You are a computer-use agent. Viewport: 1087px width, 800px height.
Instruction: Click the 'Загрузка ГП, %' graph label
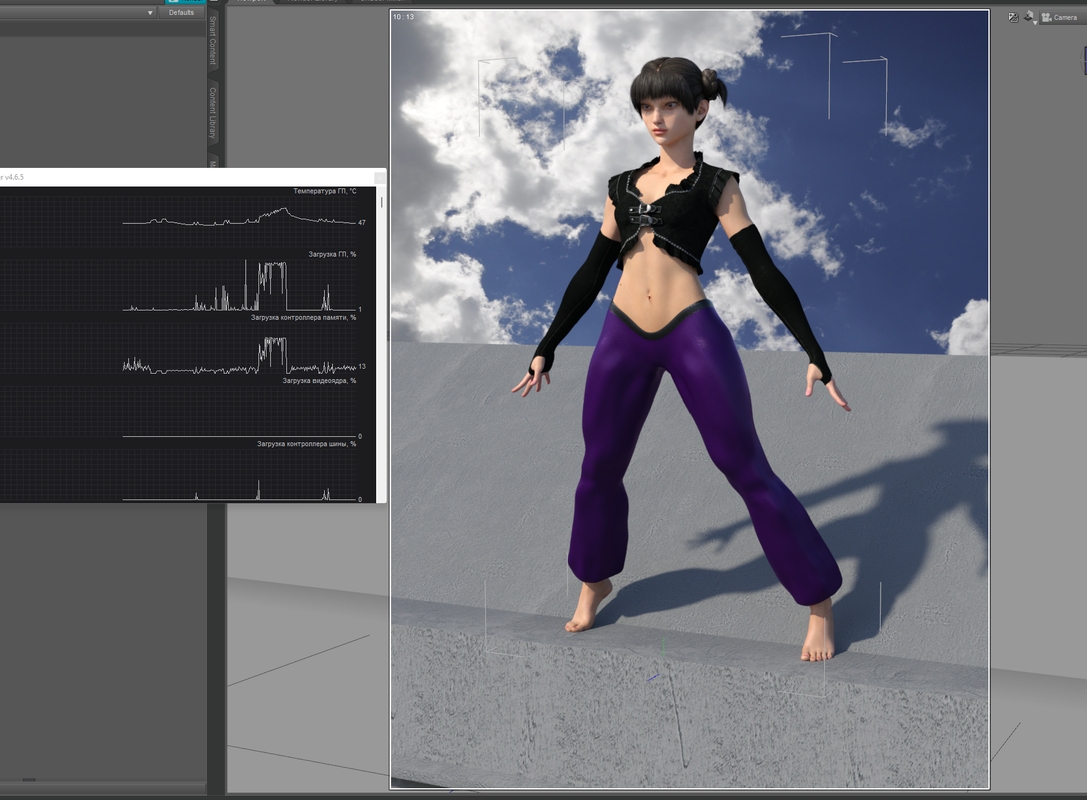coord(332,254)
